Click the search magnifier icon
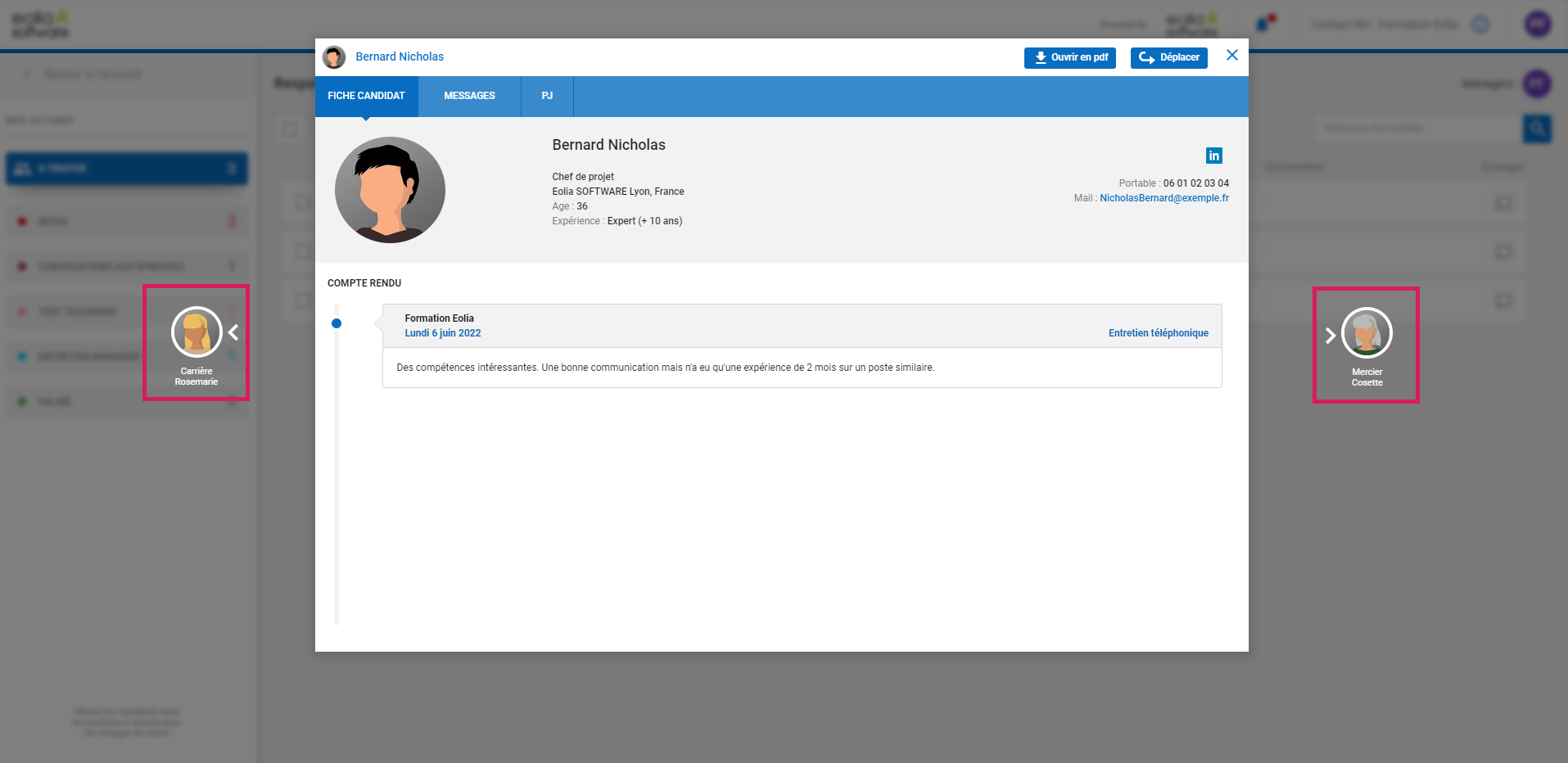The height and width of the screenshot is (763, 1568). click(1537, 128)
